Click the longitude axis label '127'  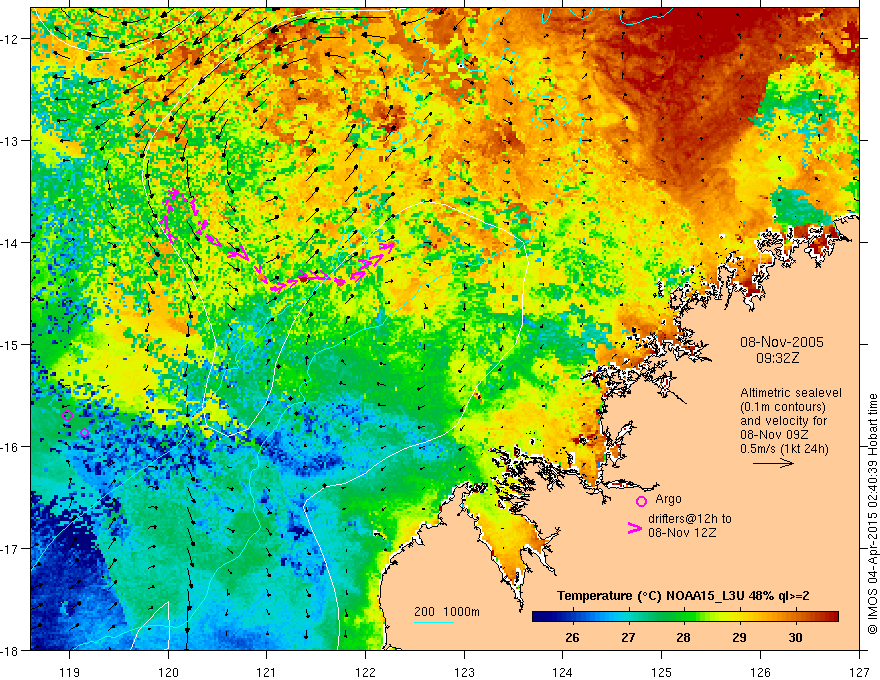(x=859, y=672)
